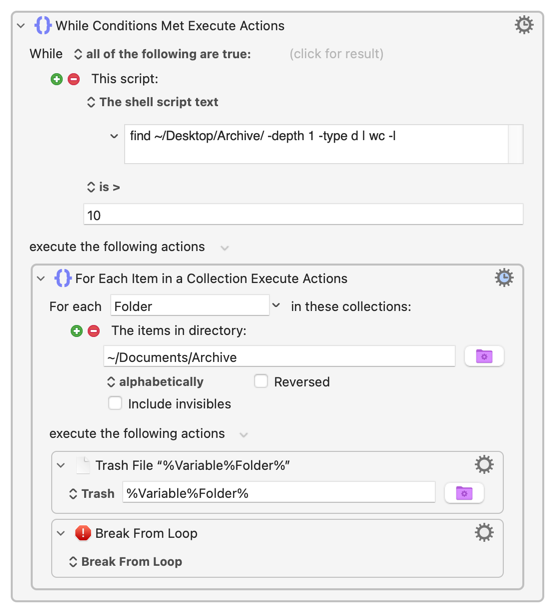
Task: Choose folder for ~/Documents/Archive path
Action: point(484,356)
